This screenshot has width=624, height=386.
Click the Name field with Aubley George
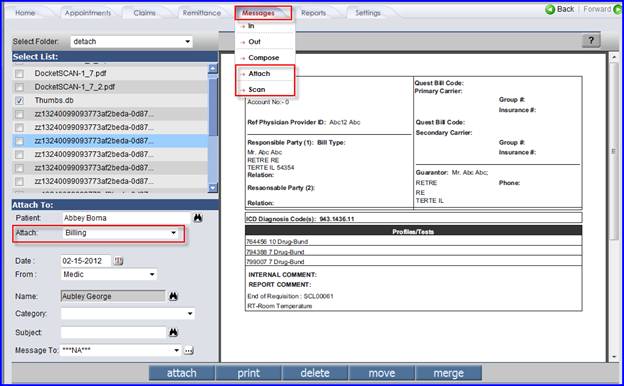[113, 296]
